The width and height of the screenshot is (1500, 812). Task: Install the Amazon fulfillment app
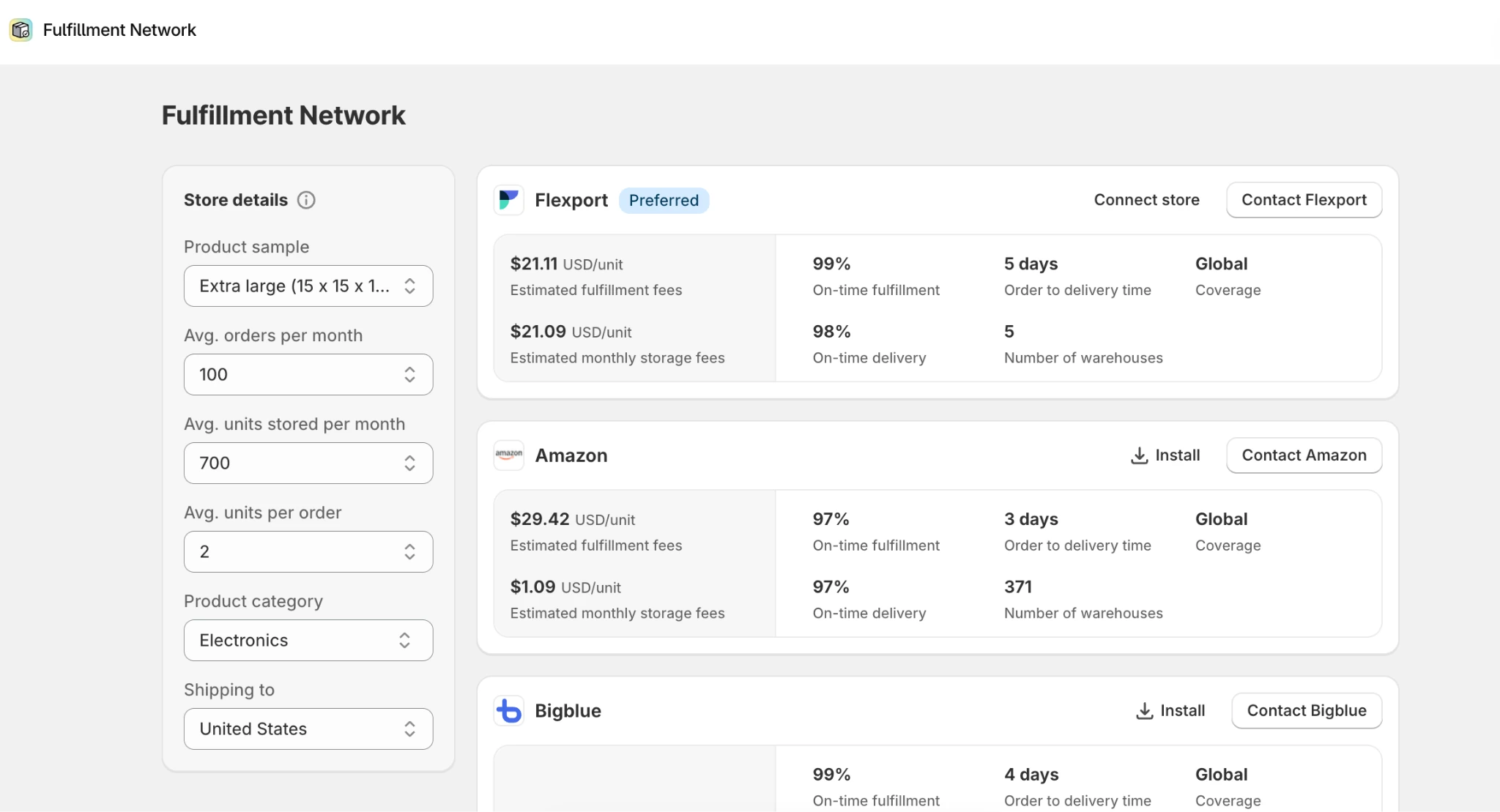click(x=1165, y=455)
